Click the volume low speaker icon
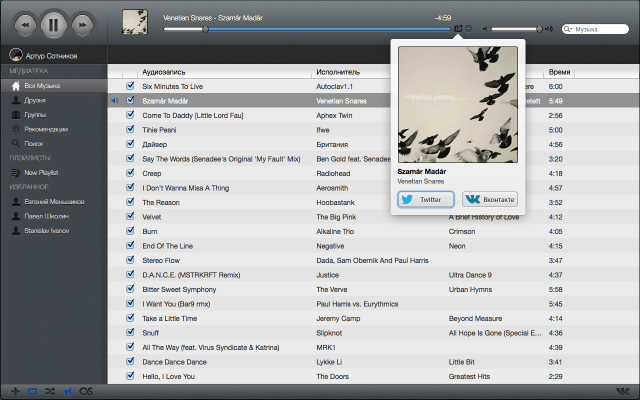 484,29
